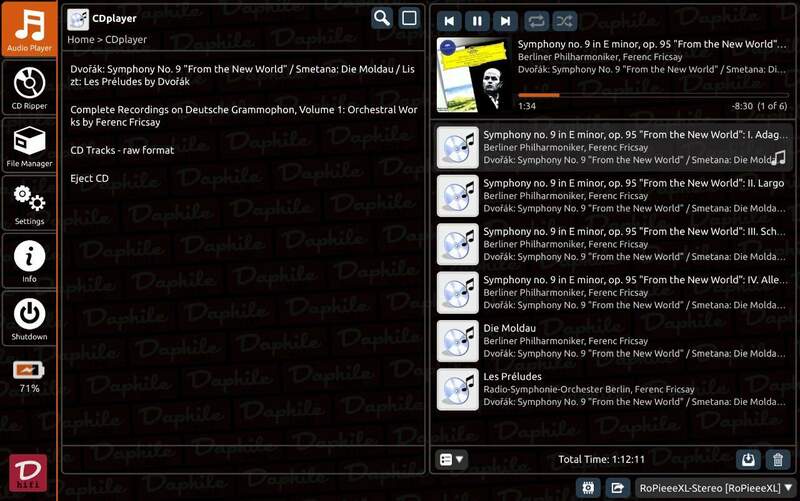This screenshot has height=501, width=800.
Task: Toggle shuffle mode
Action: 564,21
